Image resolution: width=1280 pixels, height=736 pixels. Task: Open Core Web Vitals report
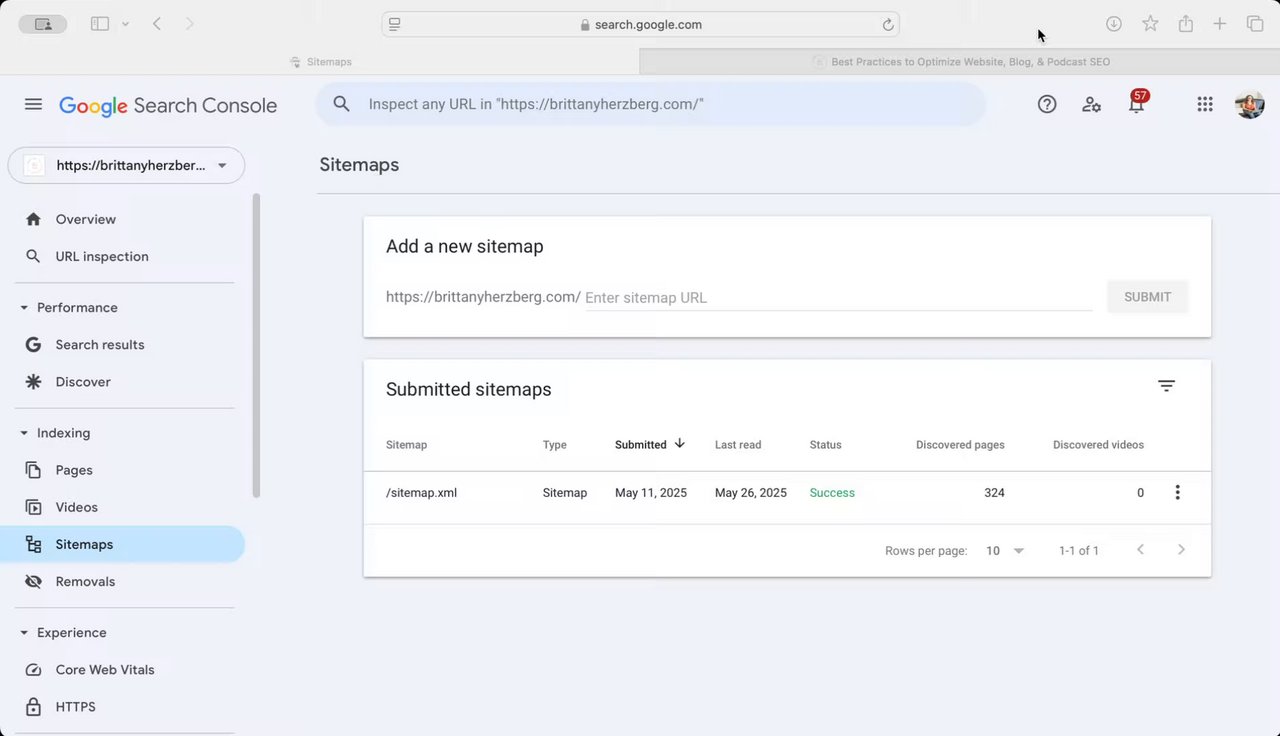point(104,670)
